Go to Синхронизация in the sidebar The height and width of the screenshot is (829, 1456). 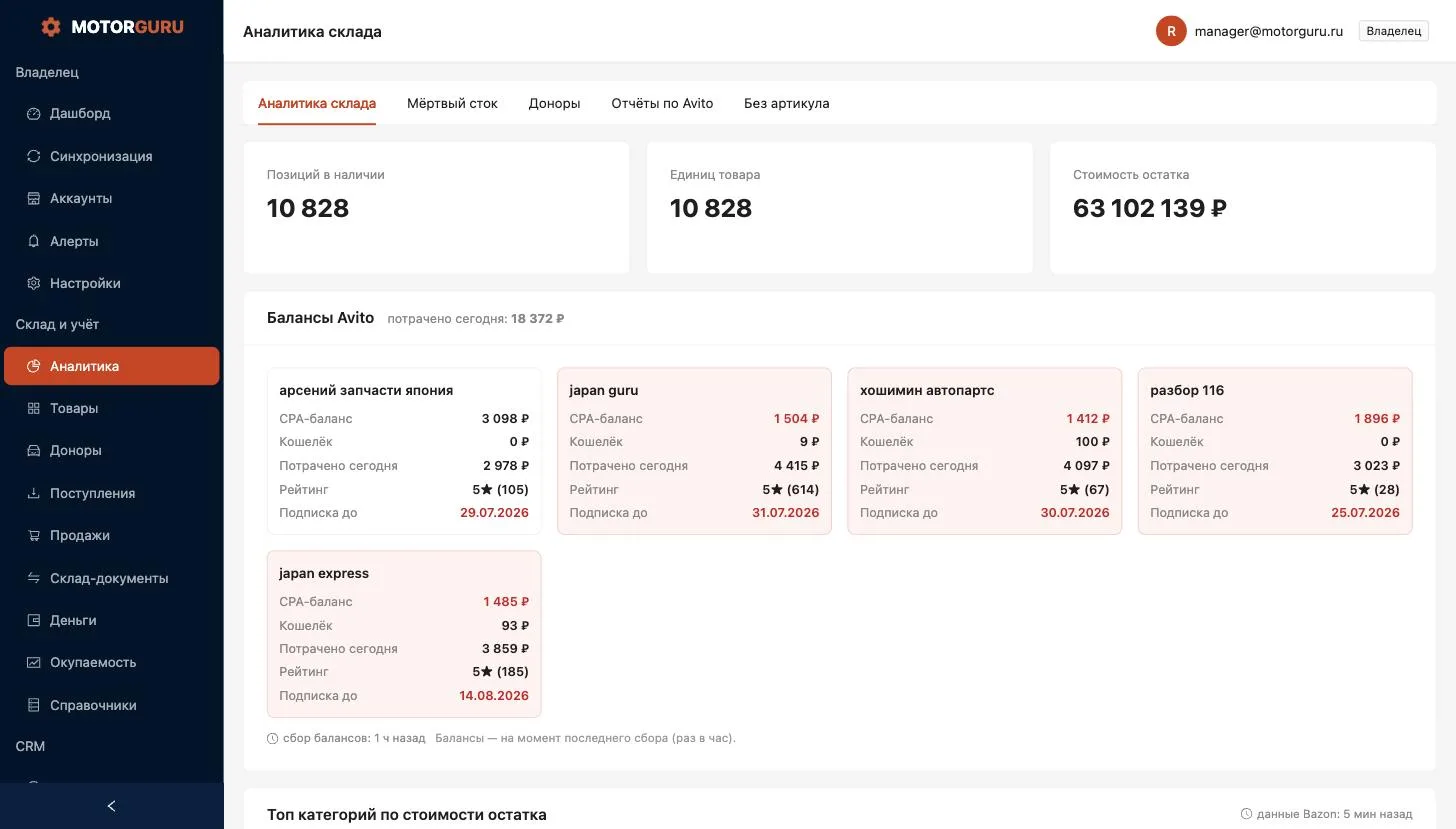112,156
